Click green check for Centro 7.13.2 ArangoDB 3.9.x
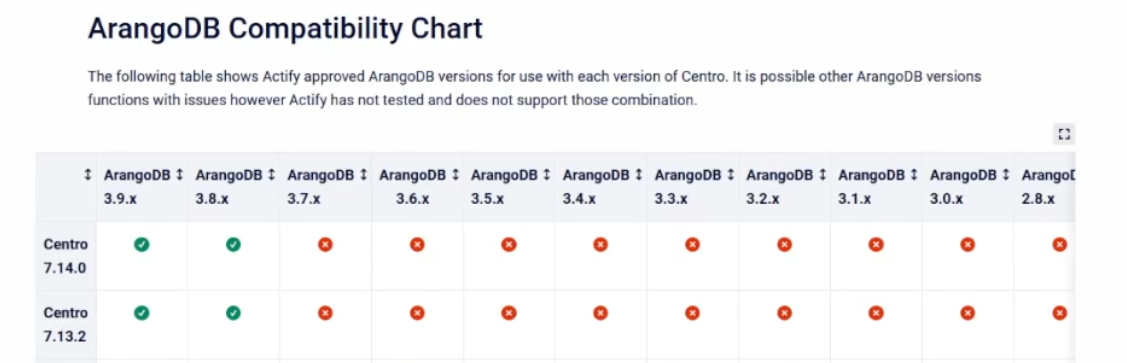This screenshot has height=363, width=1127. click(142, 313)
